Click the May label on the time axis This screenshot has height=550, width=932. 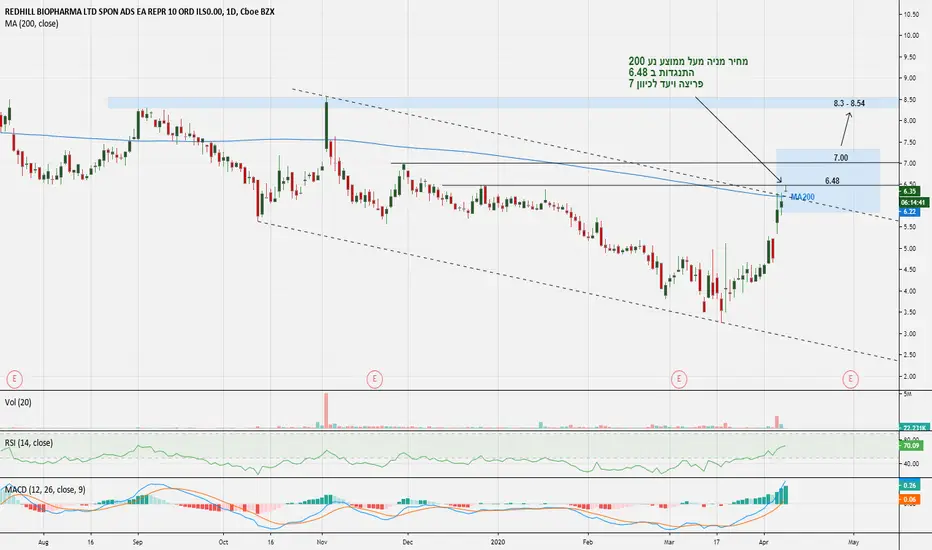pos(854,542)
